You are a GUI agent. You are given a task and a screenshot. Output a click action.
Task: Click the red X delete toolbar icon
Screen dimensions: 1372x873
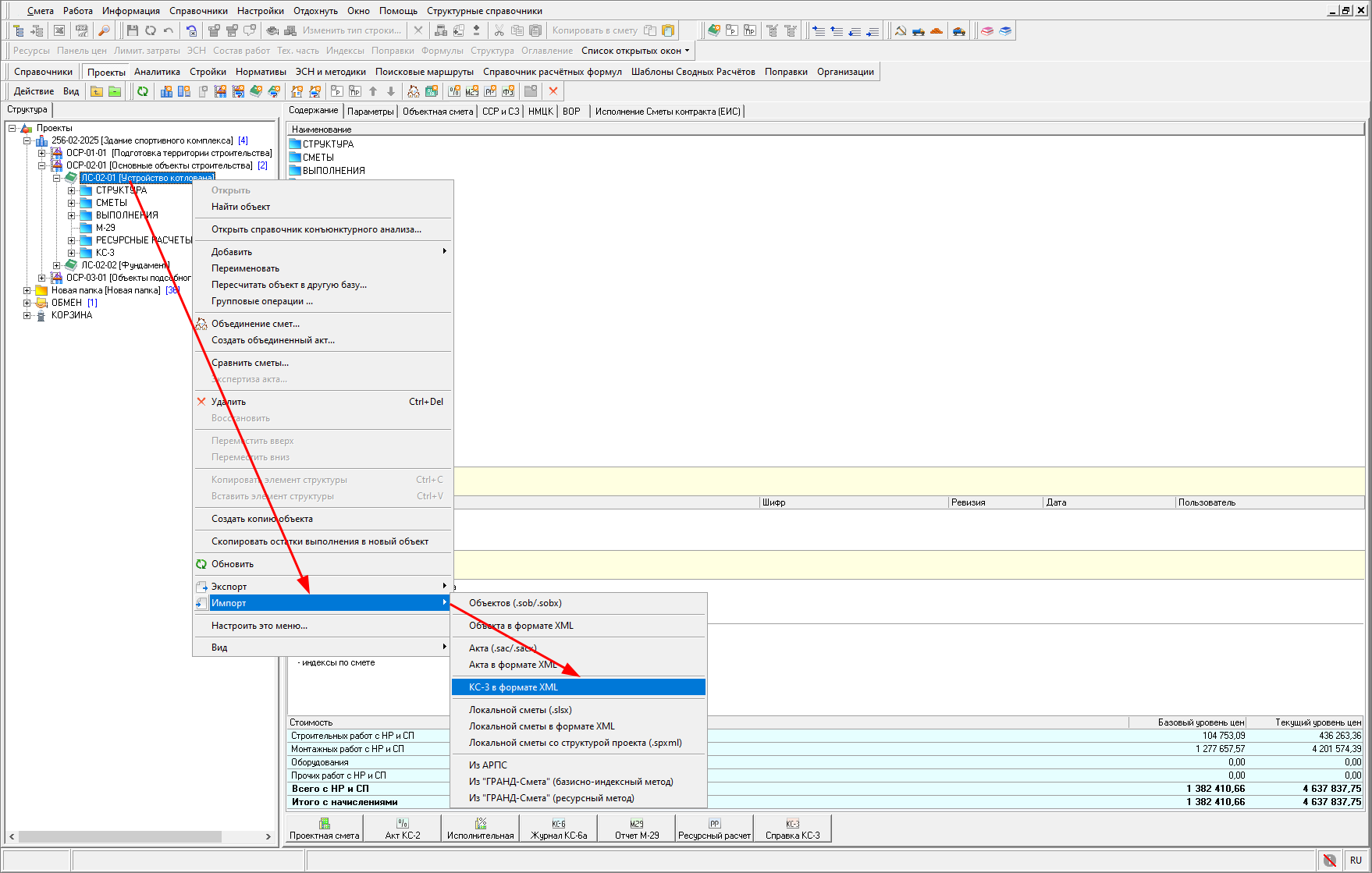[x=553, y=91]
